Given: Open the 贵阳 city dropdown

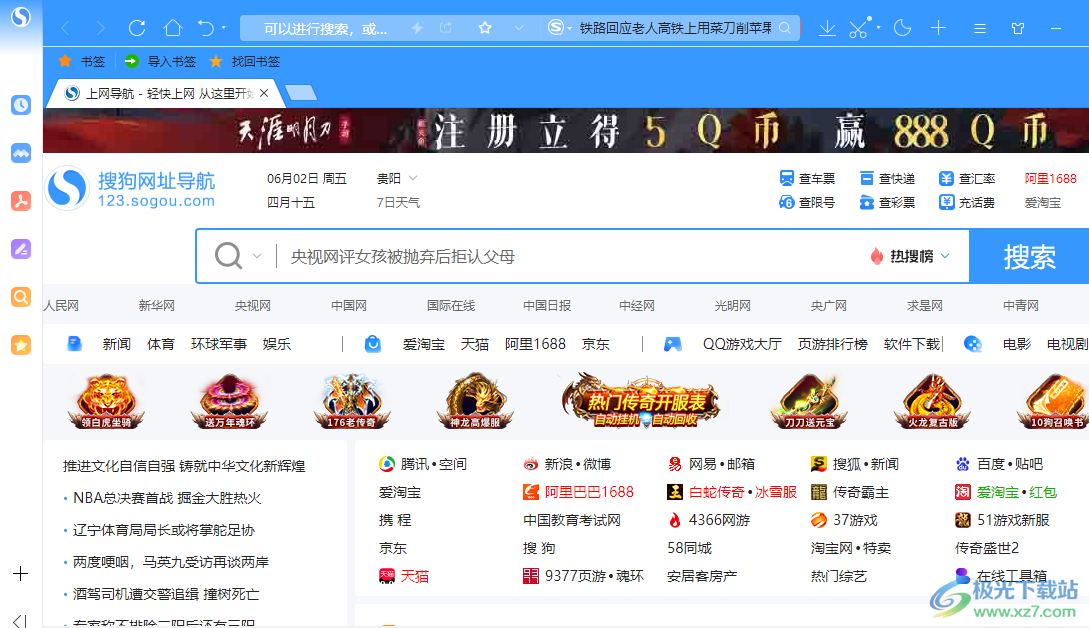Looking at the screenshot, I should (397, 179).
